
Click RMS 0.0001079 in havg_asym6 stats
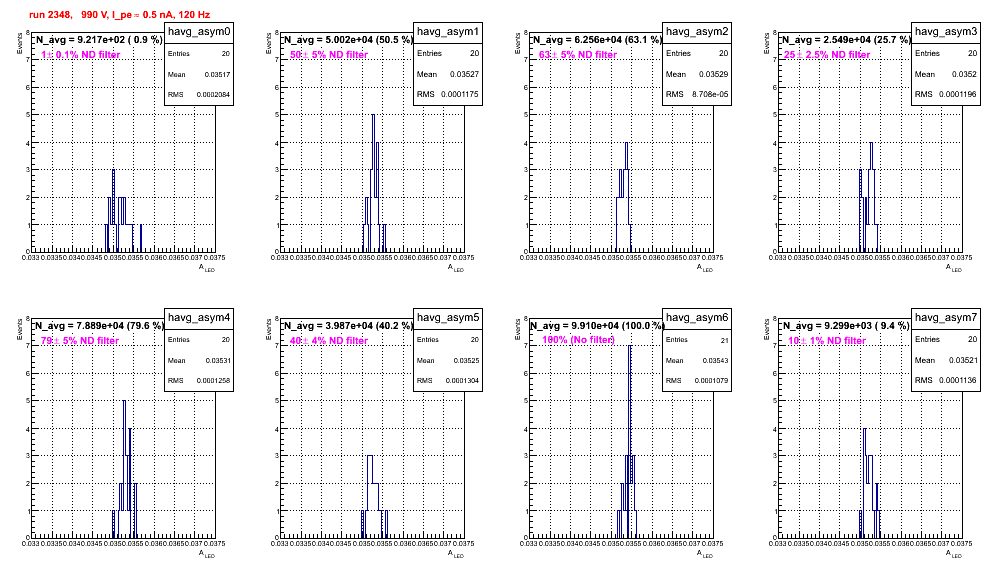click(x=697, y=380)
